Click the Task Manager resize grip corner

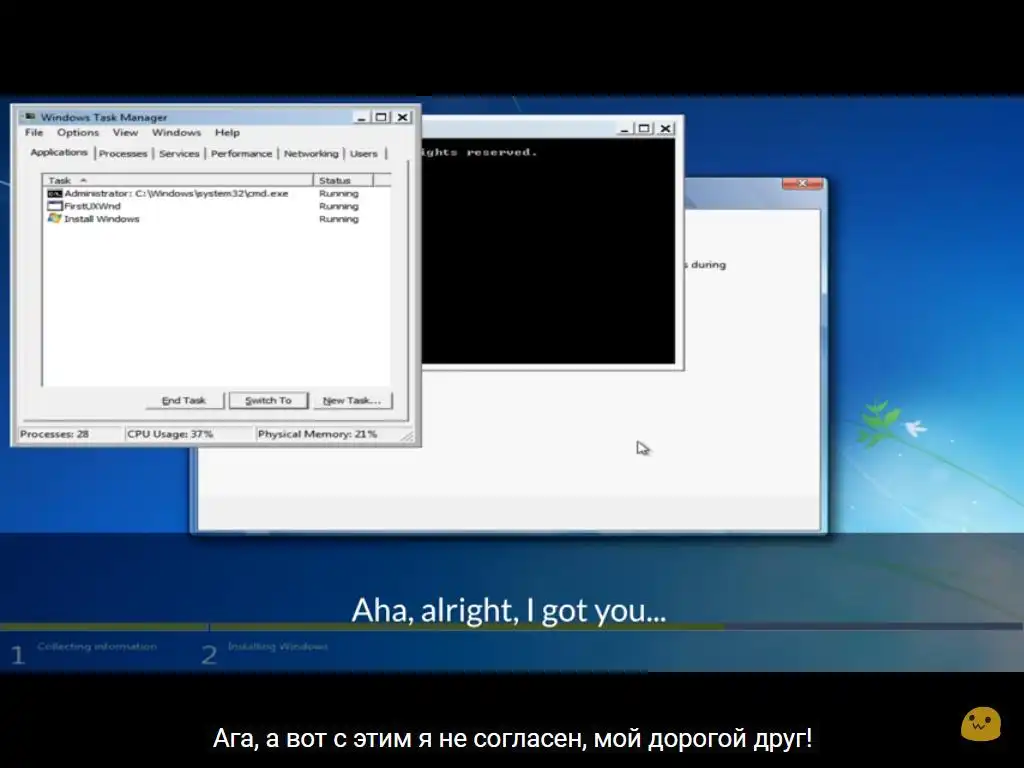408,436
